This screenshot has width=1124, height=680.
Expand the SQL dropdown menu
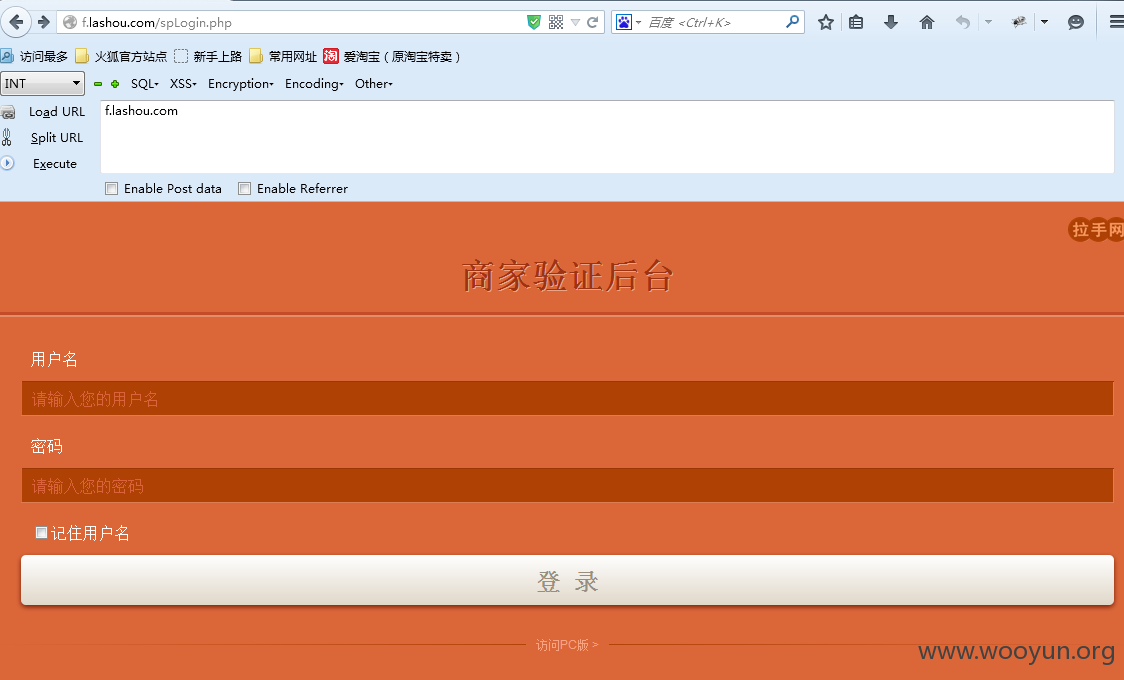[x=144, y=84]
